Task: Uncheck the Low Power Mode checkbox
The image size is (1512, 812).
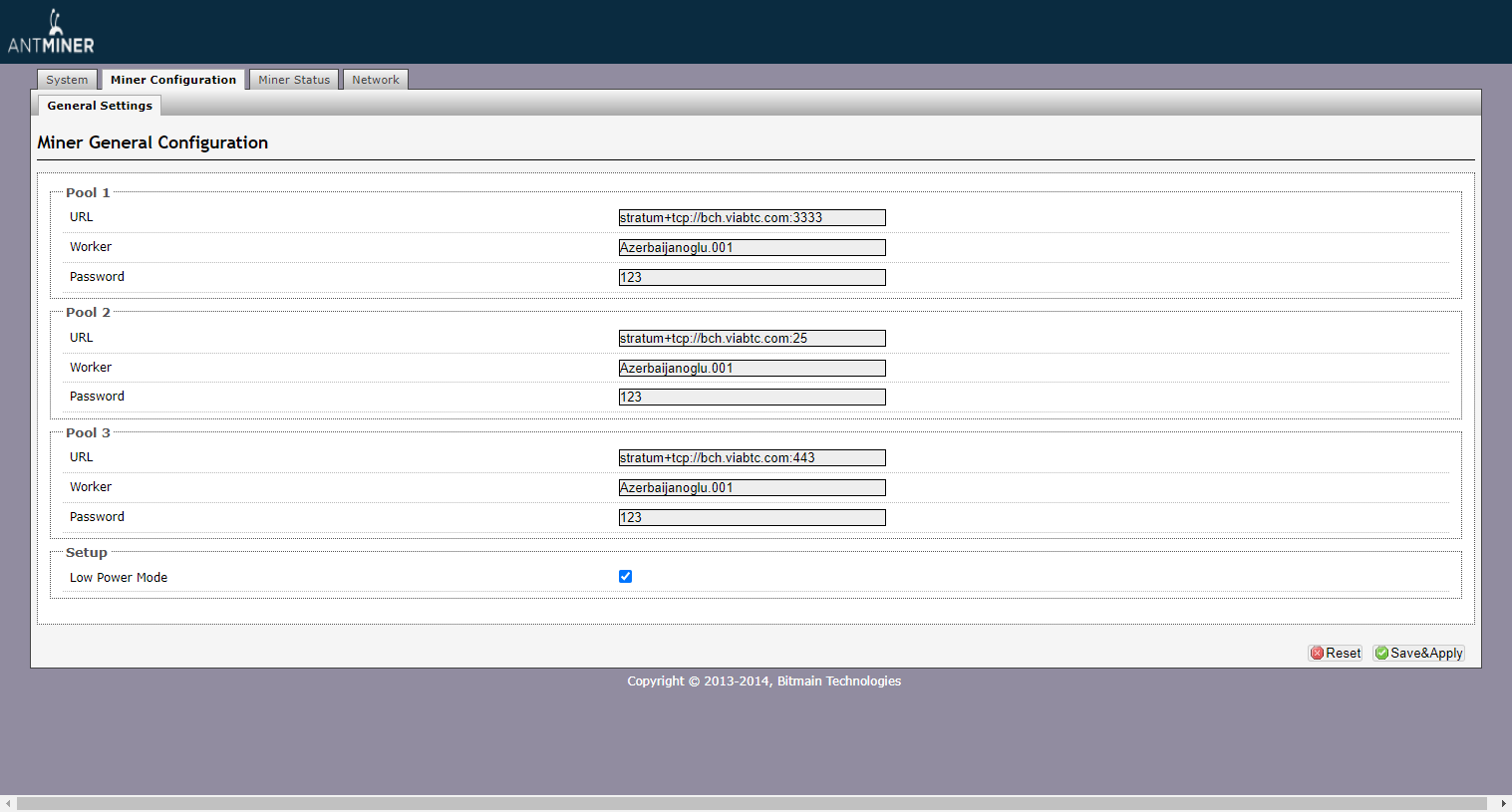Action: 625,577
